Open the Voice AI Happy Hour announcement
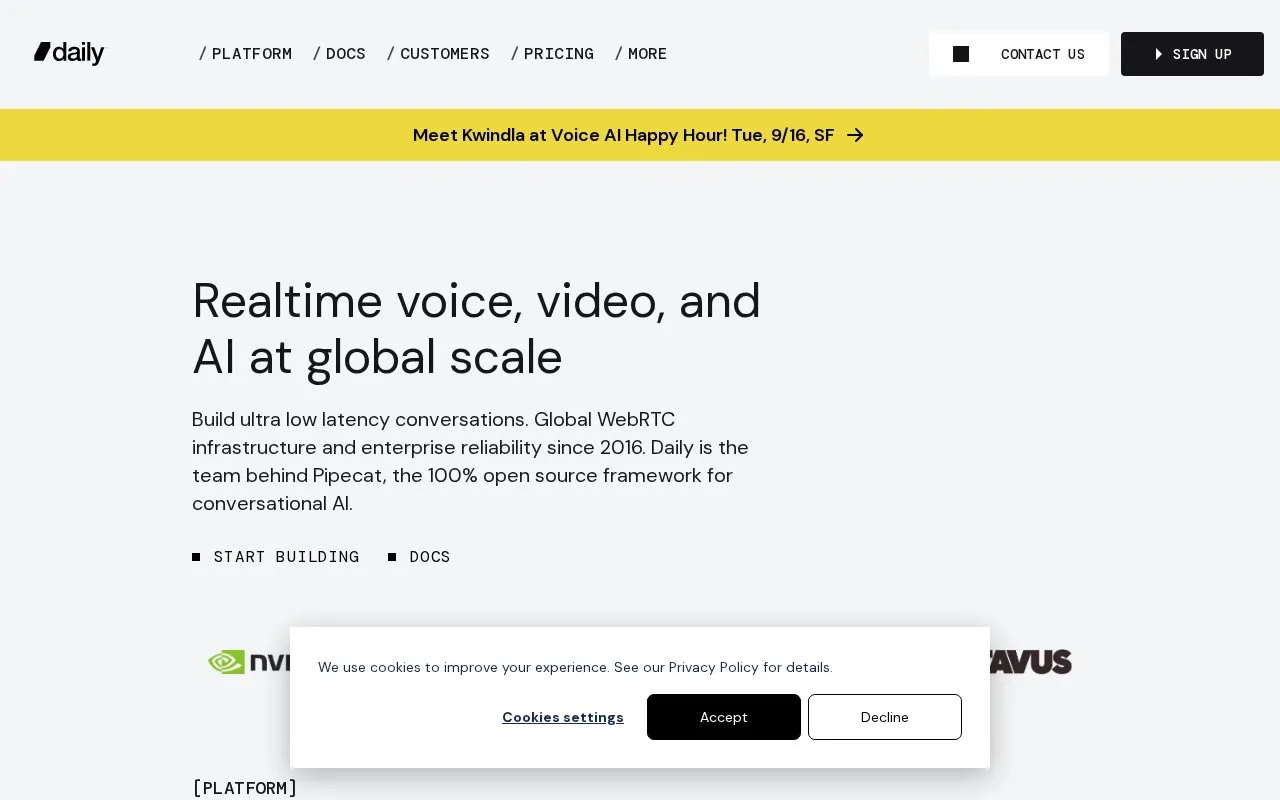1280x800 pixels. [638, 135]
